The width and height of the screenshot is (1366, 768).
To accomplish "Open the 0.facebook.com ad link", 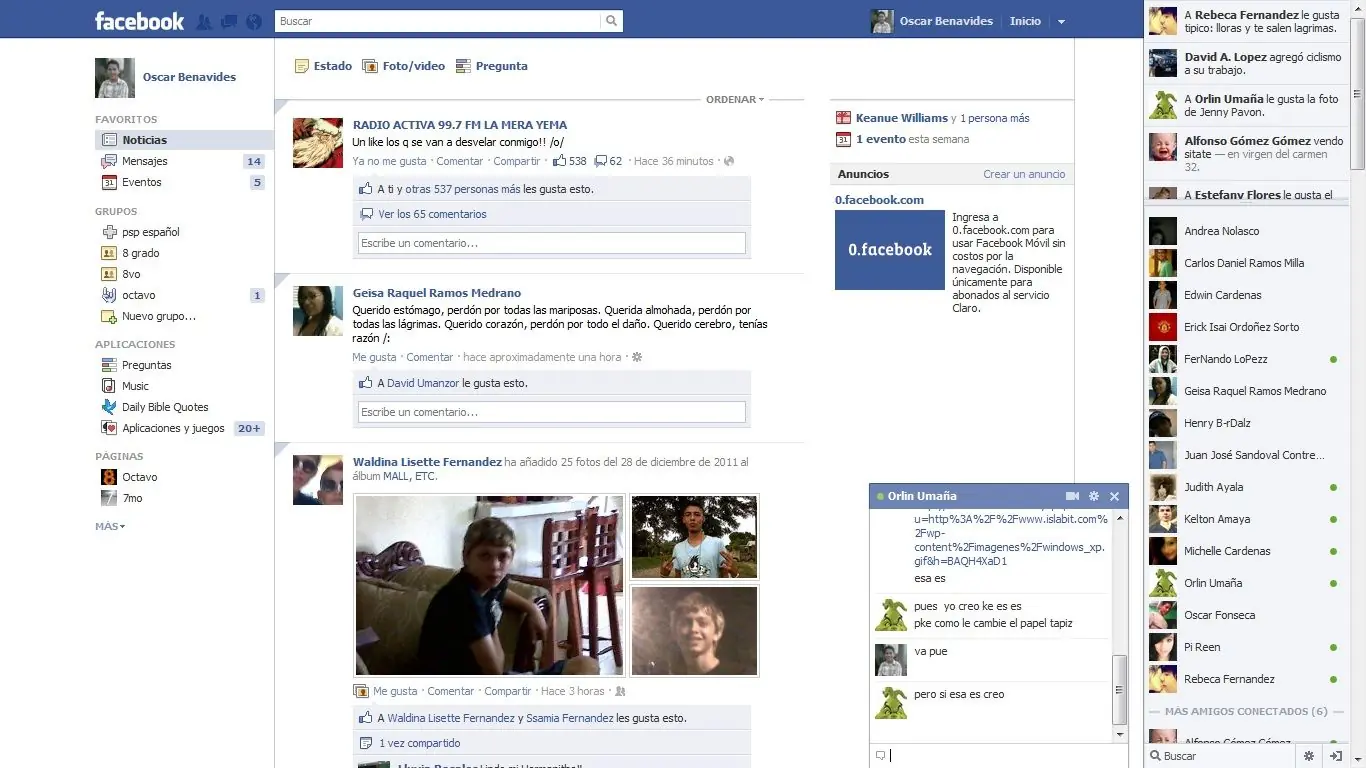I will [880, 200].
